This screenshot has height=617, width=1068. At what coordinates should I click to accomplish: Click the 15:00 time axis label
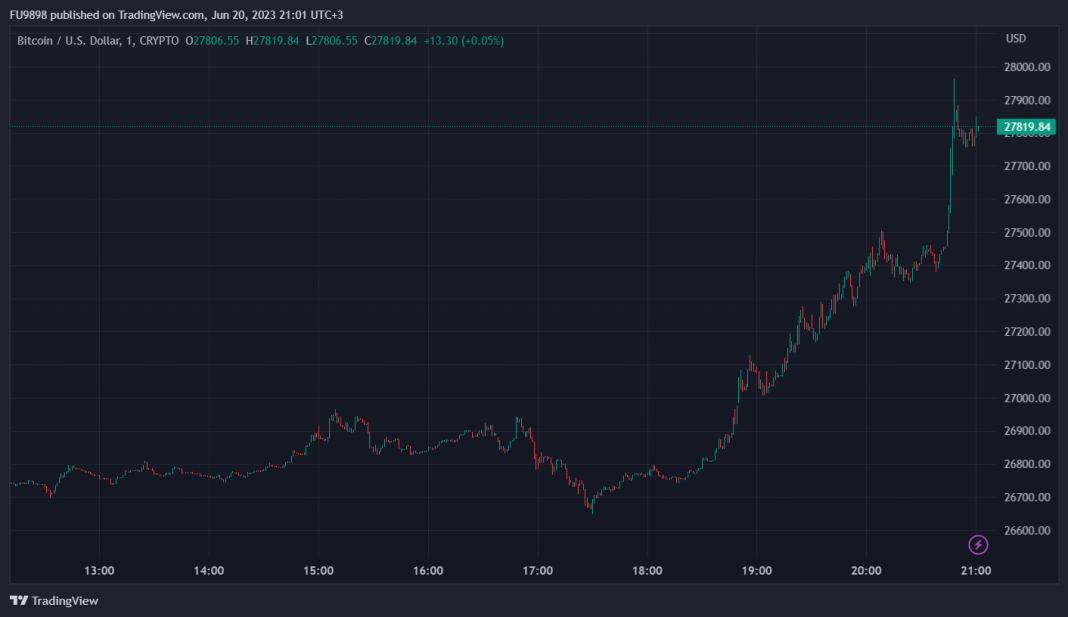click(318, 571)
